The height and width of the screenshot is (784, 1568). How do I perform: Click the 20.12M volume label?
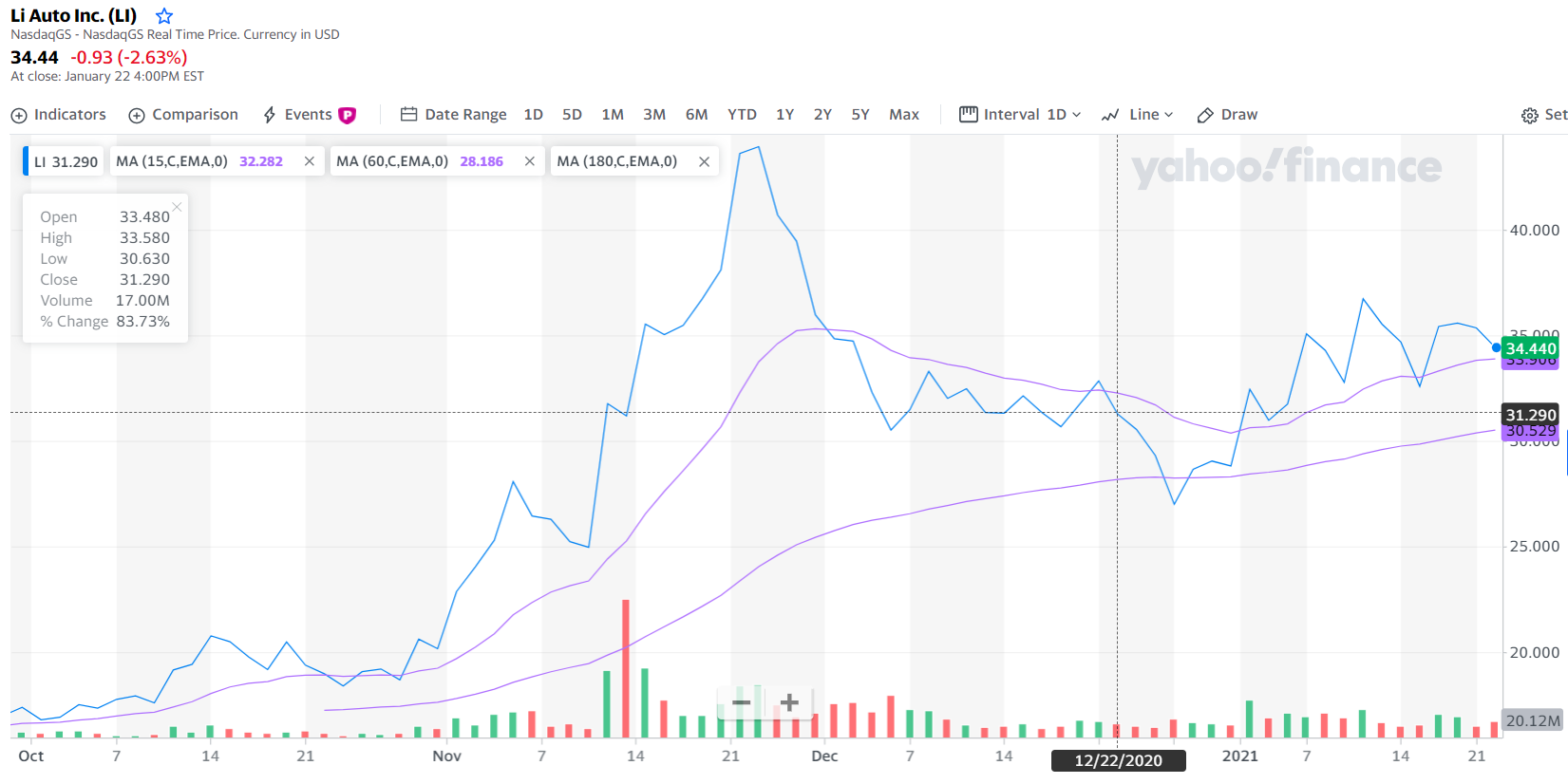point(1533,720)
